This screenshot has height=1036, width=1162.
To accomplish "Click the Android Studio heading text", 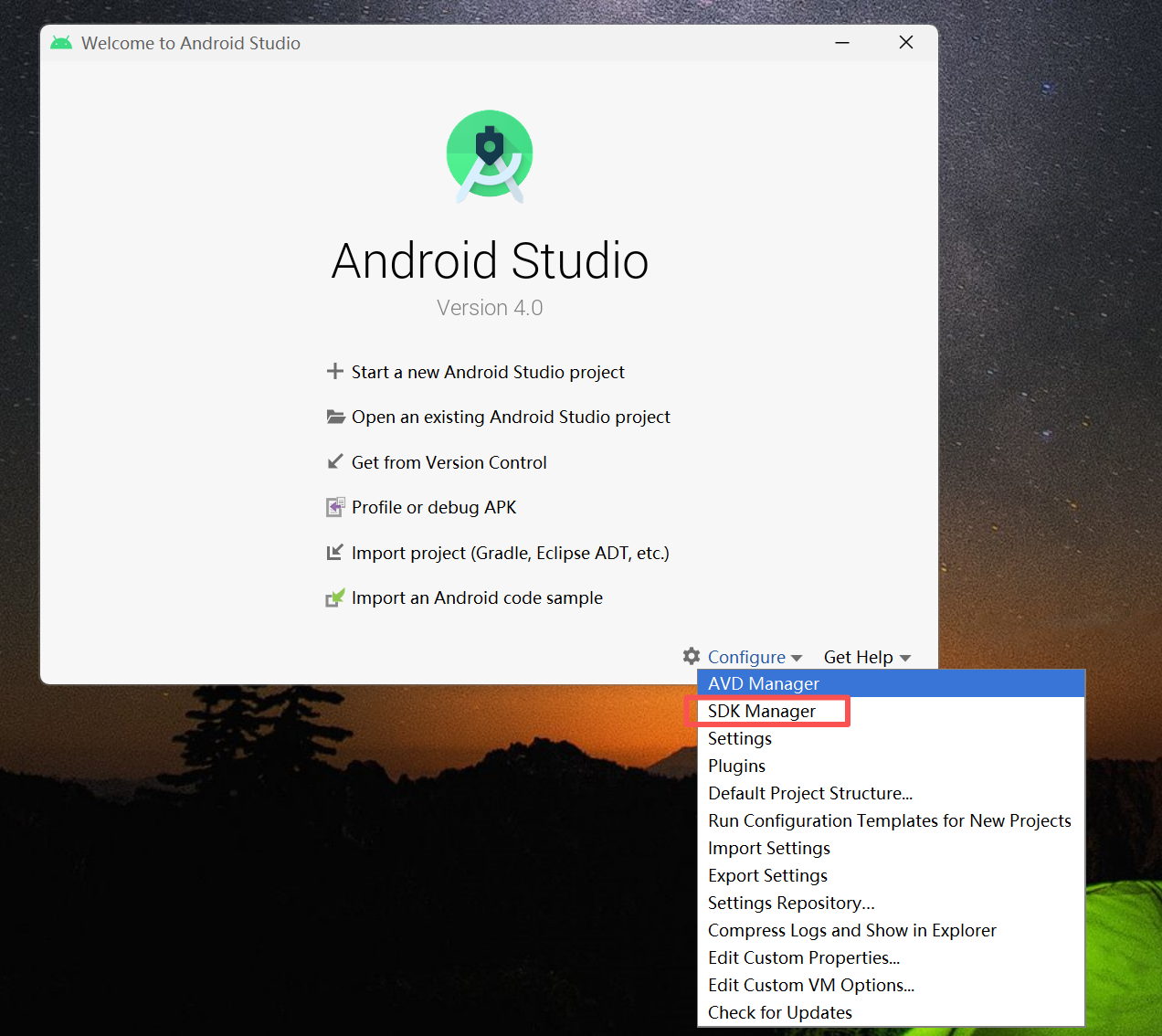I will [490, 261].
